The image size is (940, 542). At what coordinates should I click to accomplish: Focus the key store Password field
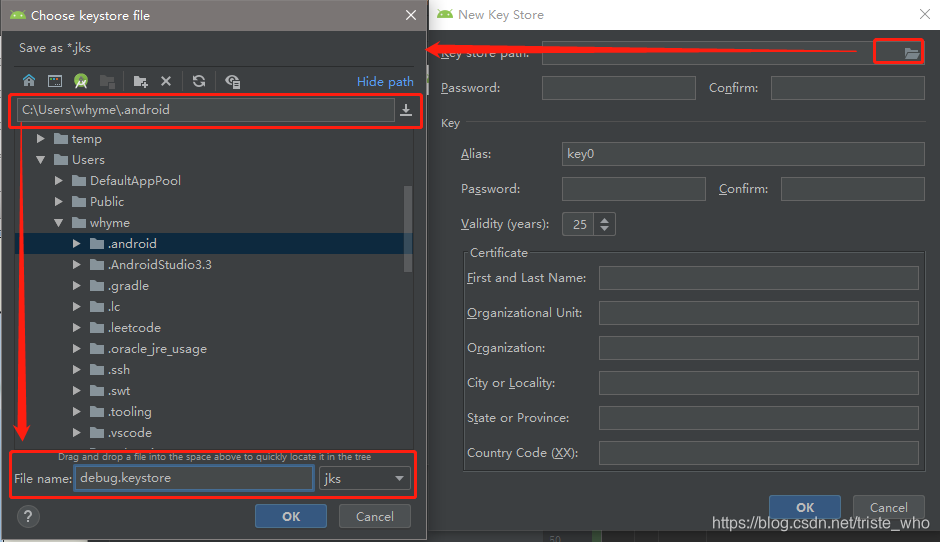click(x=619, y=88)
